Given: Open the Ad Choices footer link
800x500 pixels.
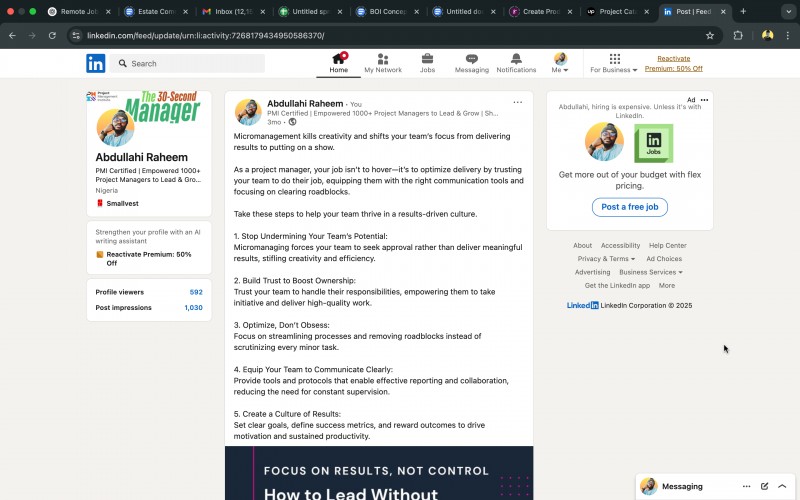Looking at the screenshot, I should click(x=664, y=259).
